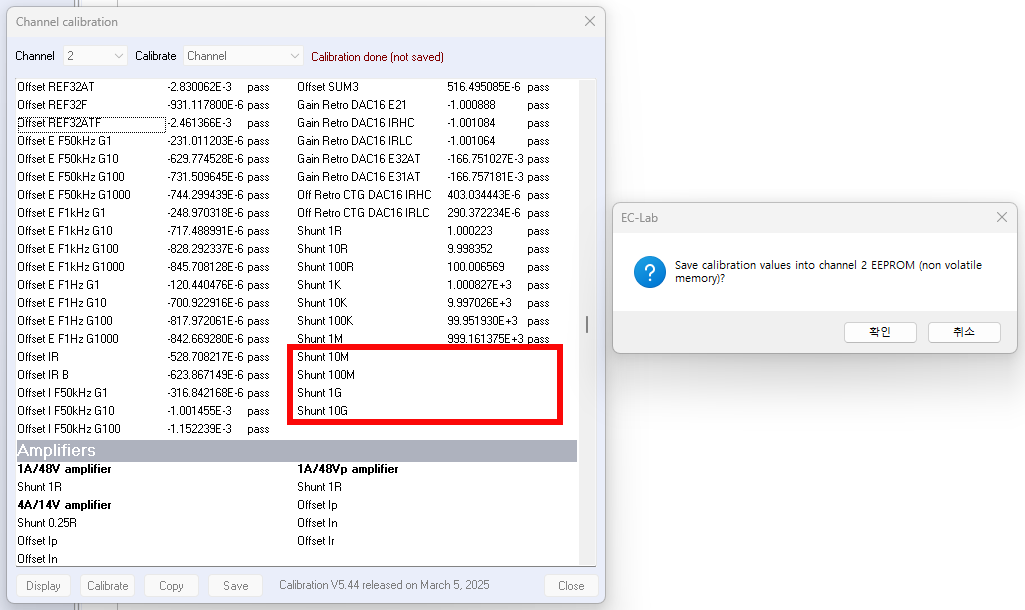1025x610 pixels.
Task: Click the Close button at bottom
Action: coord(571,586)
